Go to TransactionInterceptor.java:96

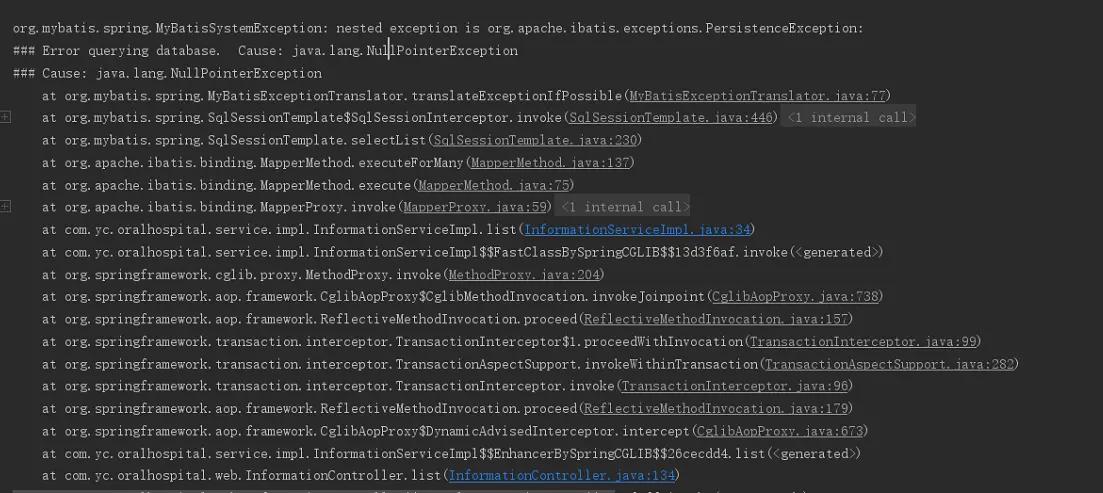tap(735, 386)
